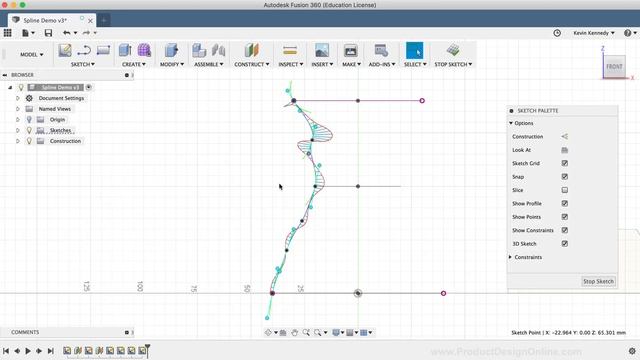Open the job status clock icon
Viewport: 640px width, 360px height.
coord(557,33)
